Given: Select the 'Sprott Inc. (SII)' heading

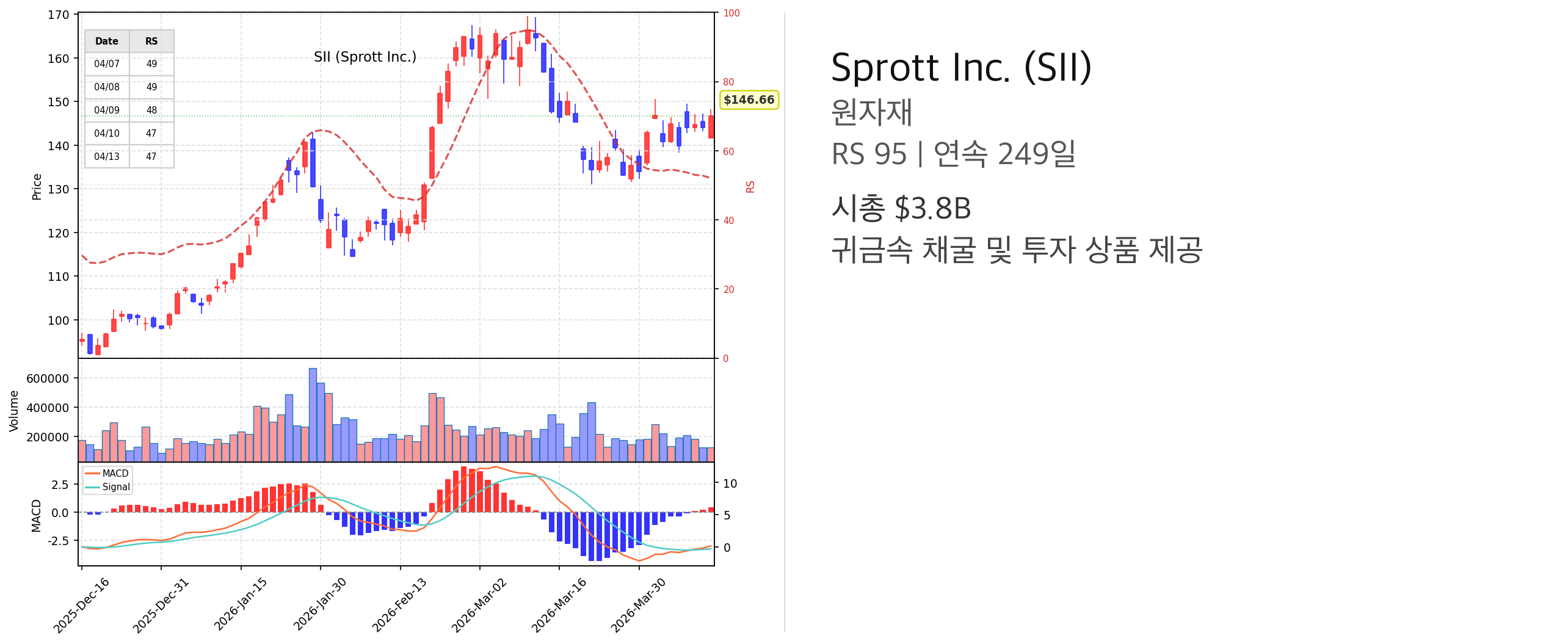Looking at the screenshot, I should click(x=961, y=67).
